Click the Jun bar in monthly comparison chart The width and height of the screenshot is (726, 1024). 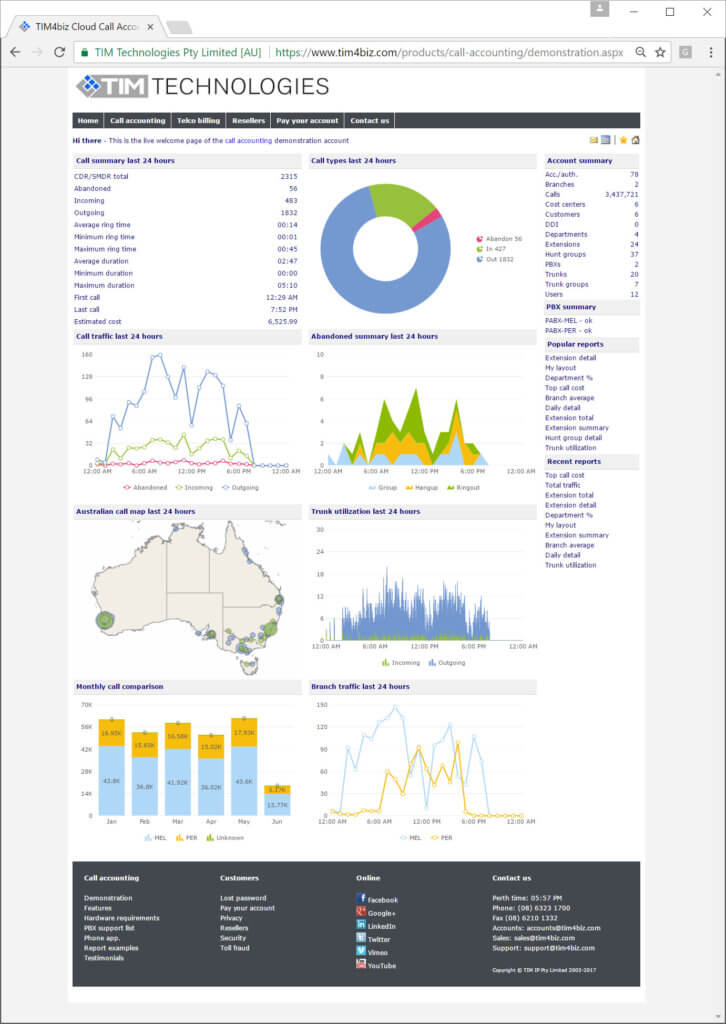(277, 800)
